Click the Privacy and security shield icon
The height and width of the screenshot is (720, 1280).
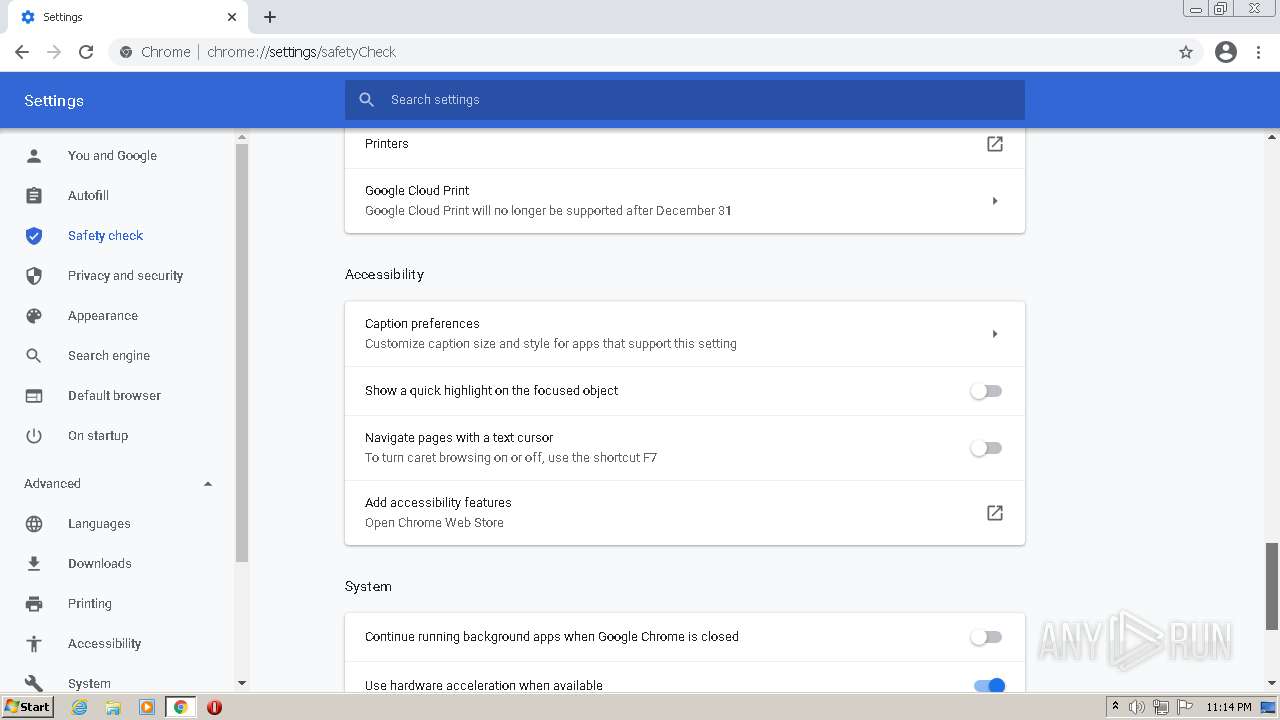point(34,276)
